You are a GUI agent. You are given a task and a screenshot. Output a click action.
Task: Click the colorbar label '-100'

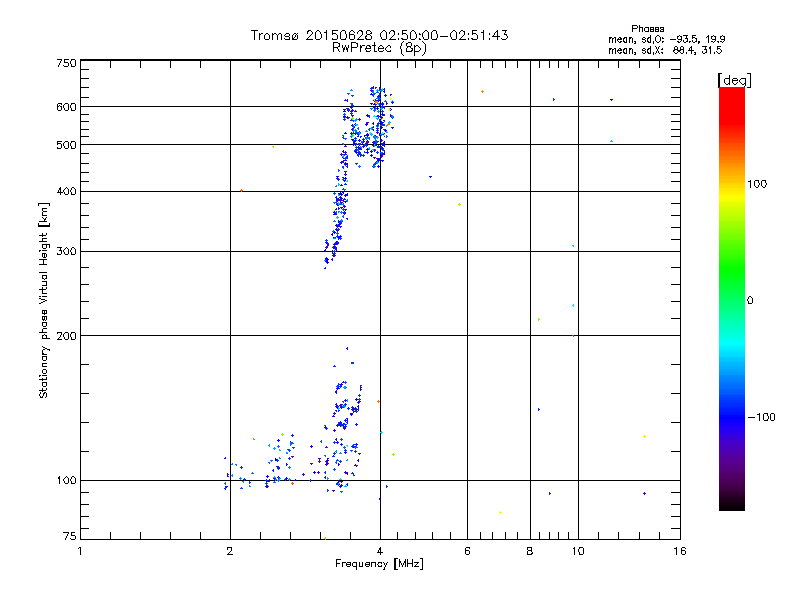[761, 417]
